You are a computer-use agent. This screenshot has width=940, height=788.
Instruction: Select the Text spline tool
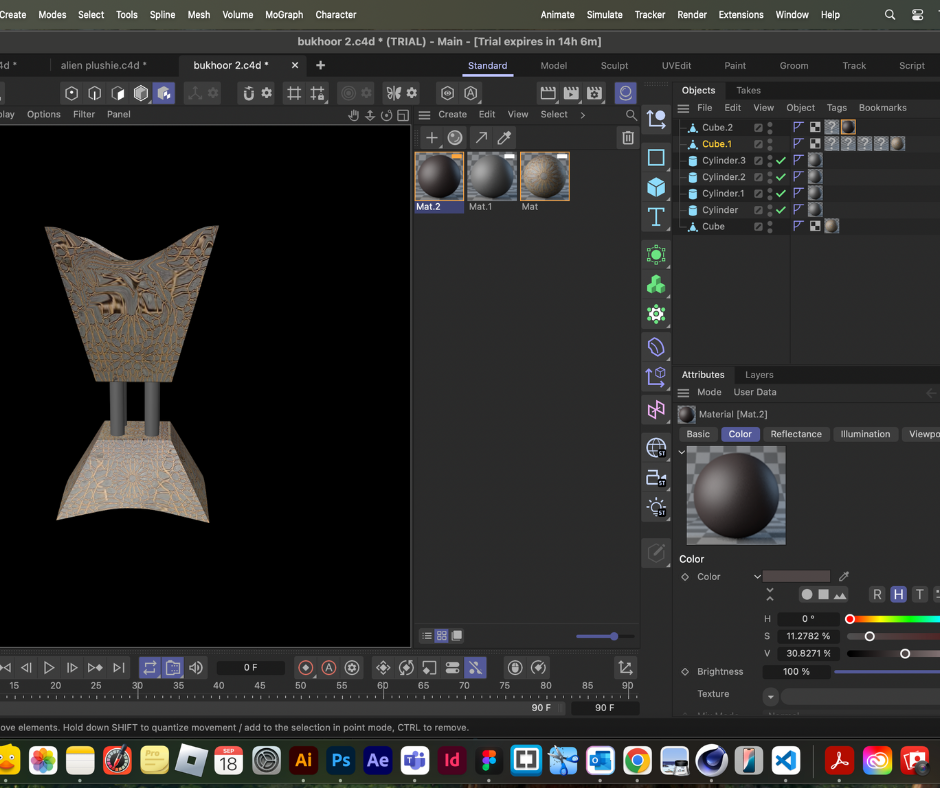point(656,216)
